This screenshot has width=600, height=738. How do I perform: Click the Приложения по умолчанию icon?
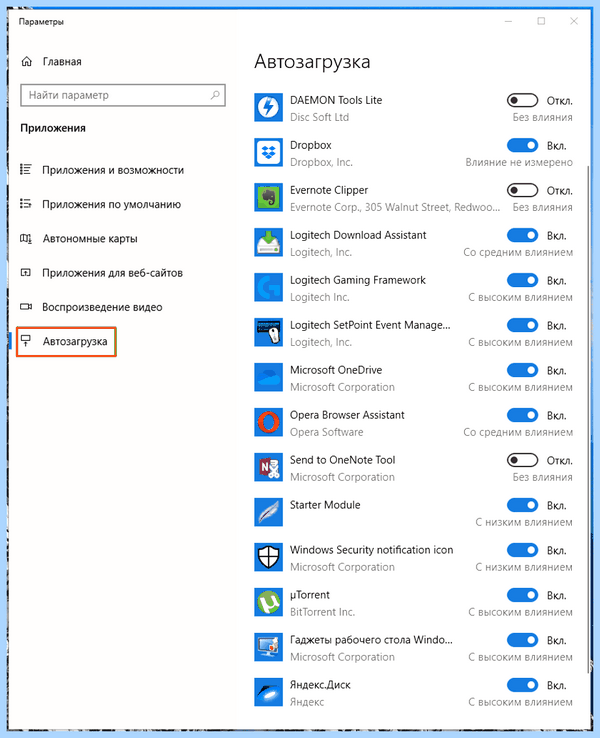[26, 204]
